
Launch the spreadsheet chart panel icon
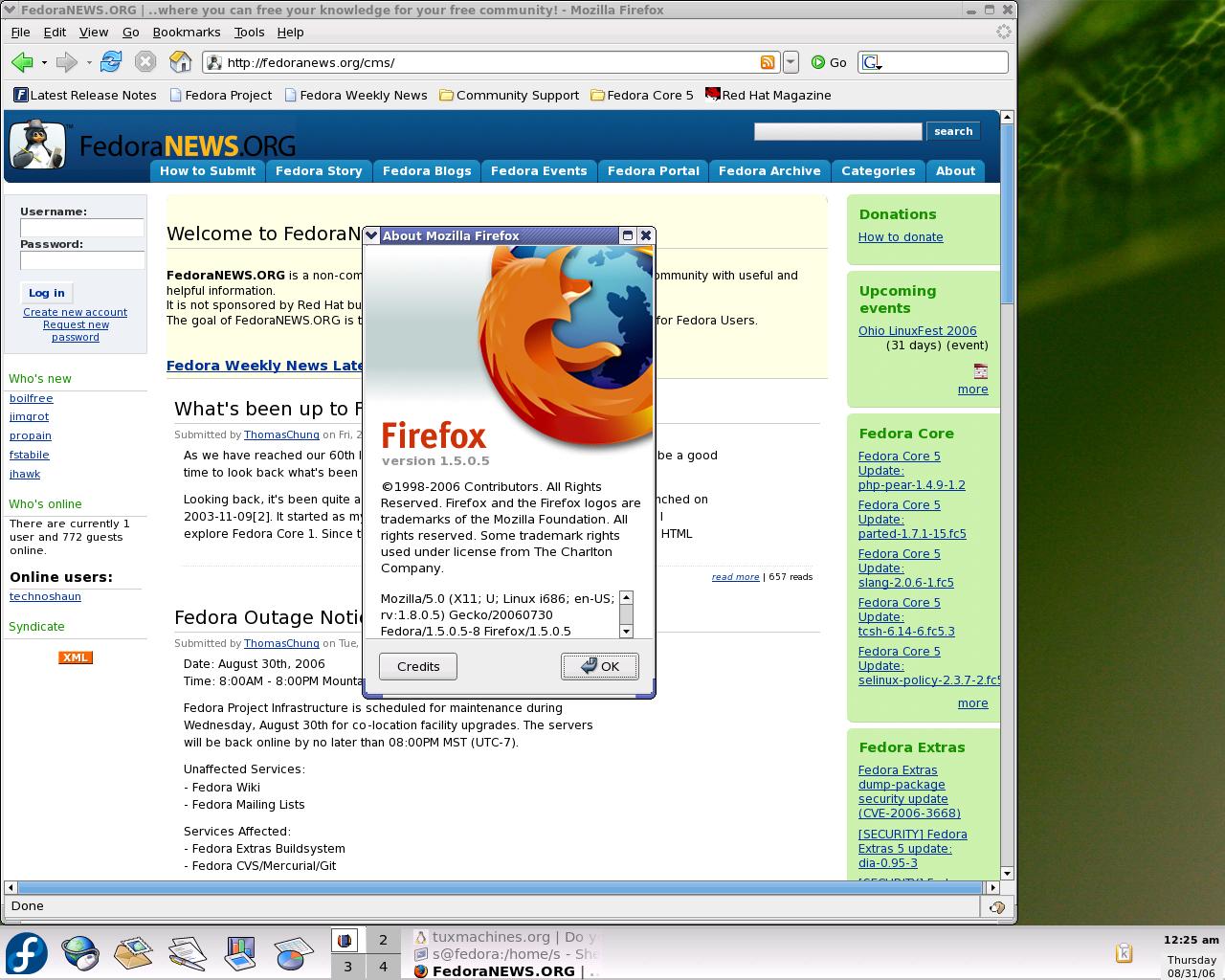click(x=295, y=954)
